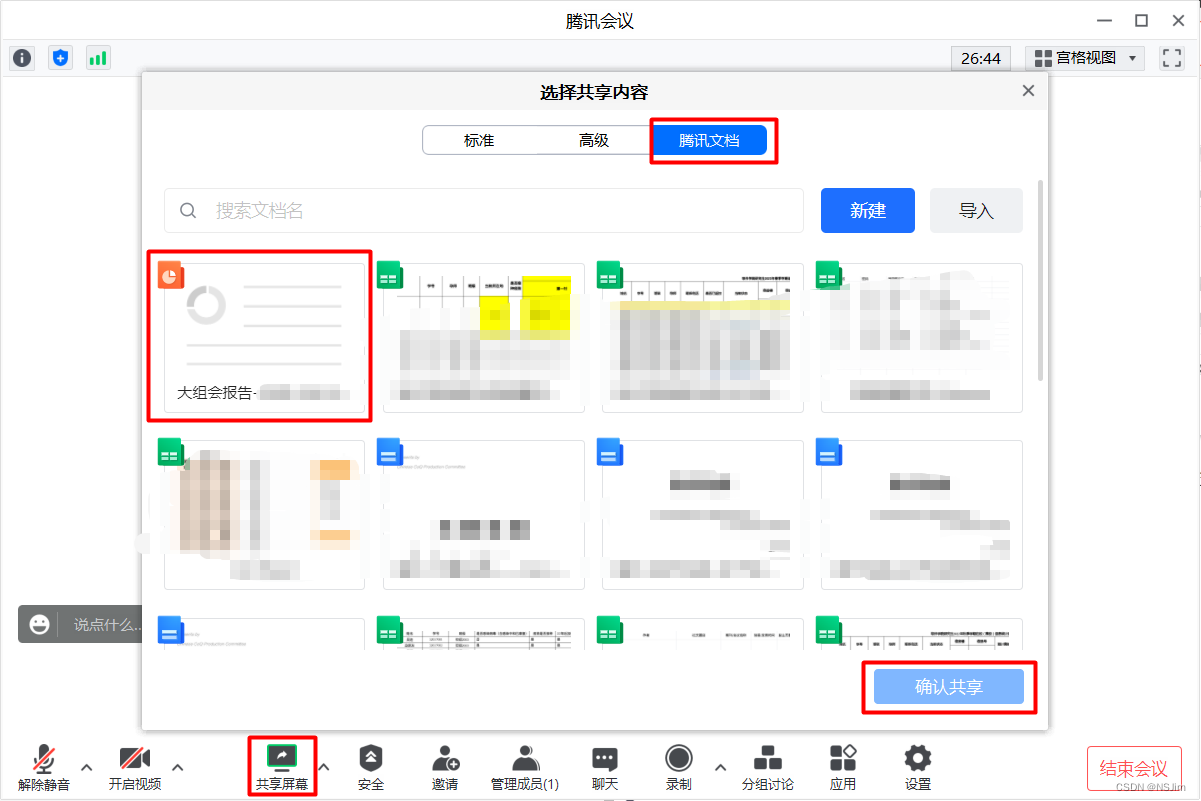
Task: Select the 大组会报告 presentation thumbnail
Action: coord(264,337)
